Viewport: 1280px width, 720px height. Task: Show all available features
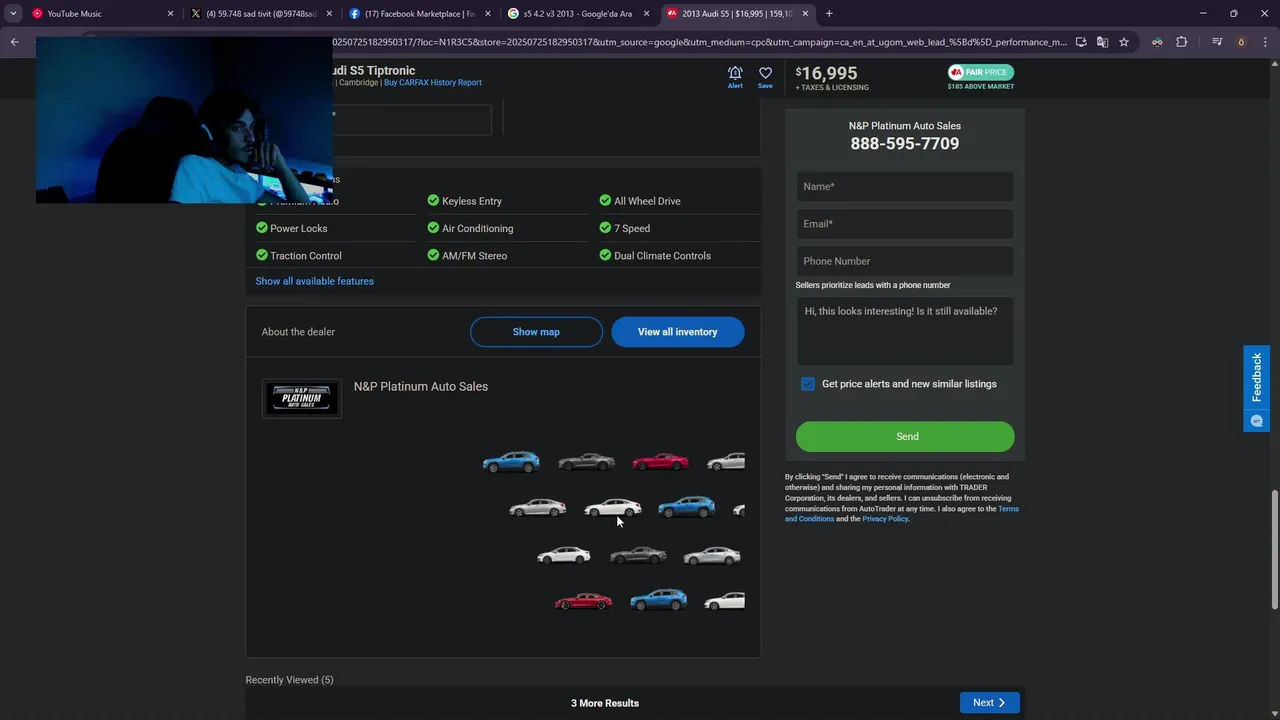314,281
